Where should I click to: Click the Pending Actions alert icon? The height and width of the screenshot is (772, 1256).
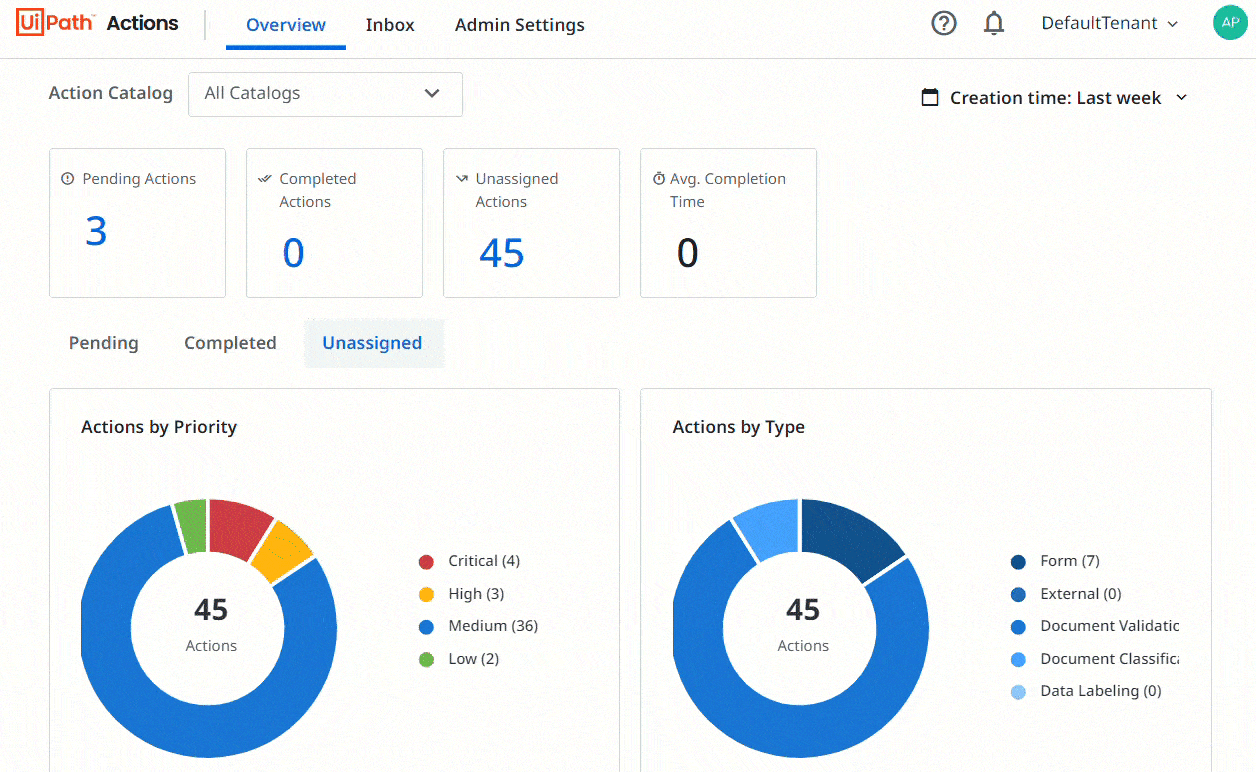(68, 179)
